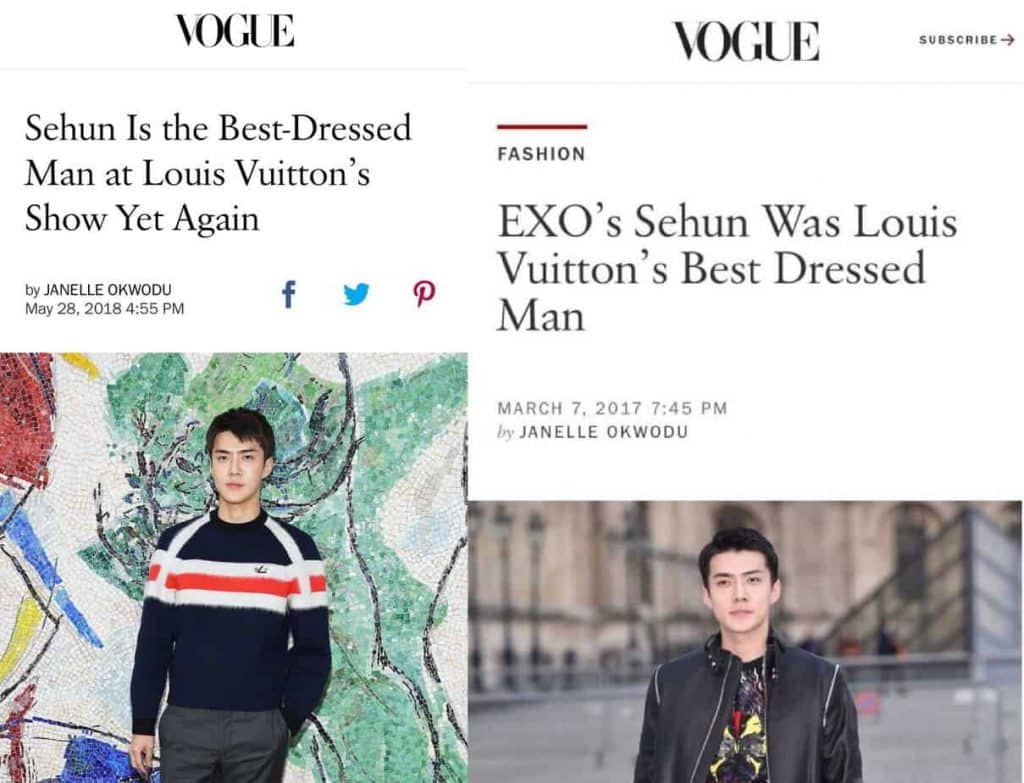Select the May 28, 2018 timestamp

[104, 308]
